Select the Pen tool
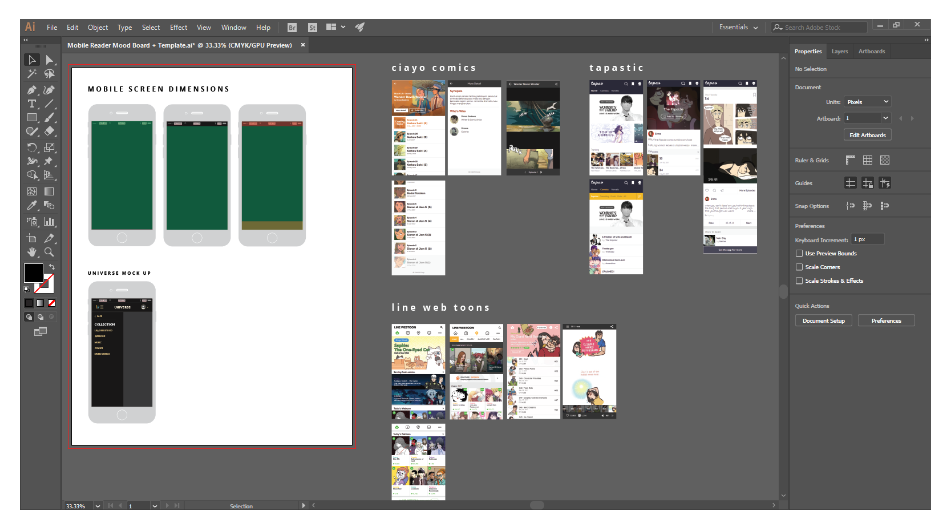Viewport: 950px width, 531px height. (32, 90)
